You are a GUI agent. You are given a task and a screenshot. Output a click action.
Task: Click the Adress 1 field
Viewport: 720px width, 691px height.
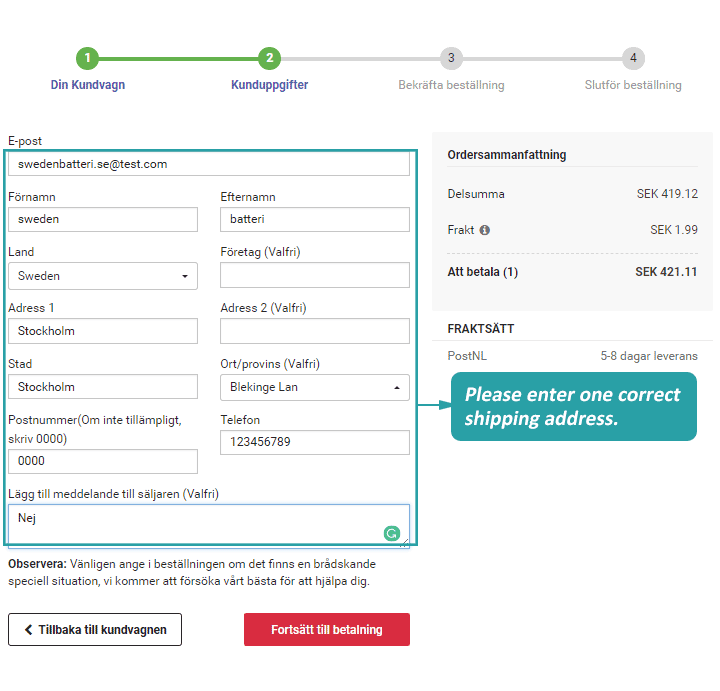(x=102, y=331)
